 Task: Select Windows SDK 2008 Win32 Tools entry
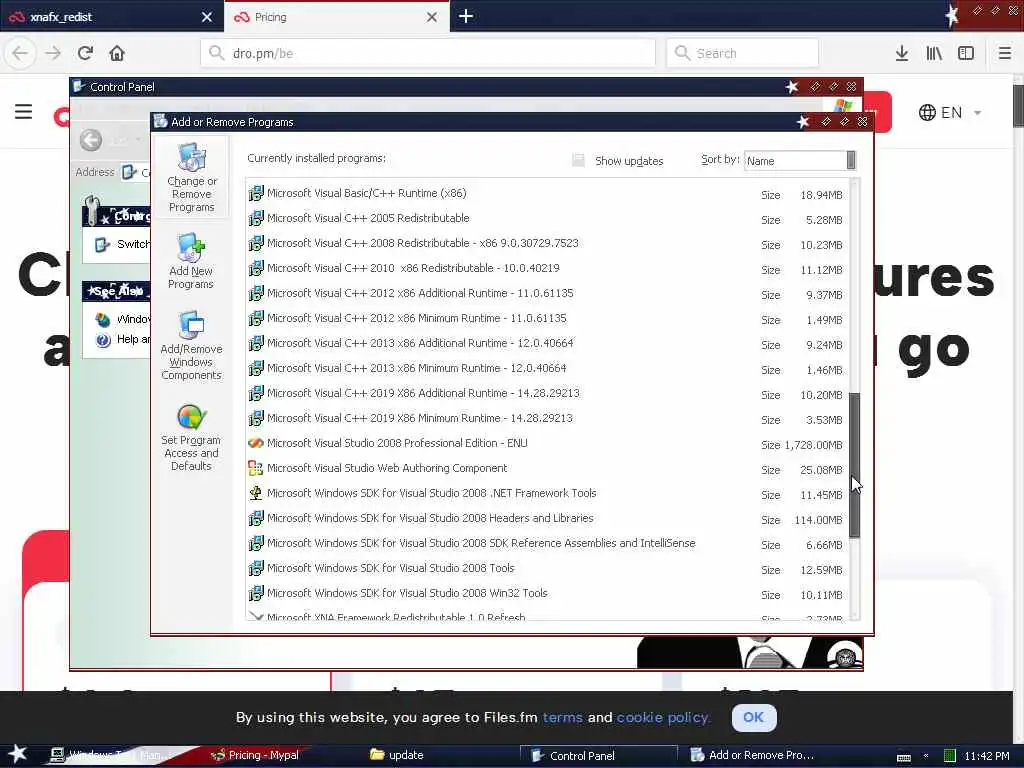coord(545,594)
